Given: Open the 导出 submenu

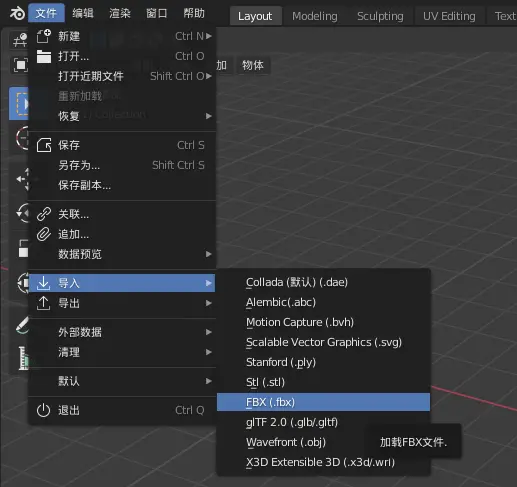Looking at the screenshot, I should tap(122, 303).
